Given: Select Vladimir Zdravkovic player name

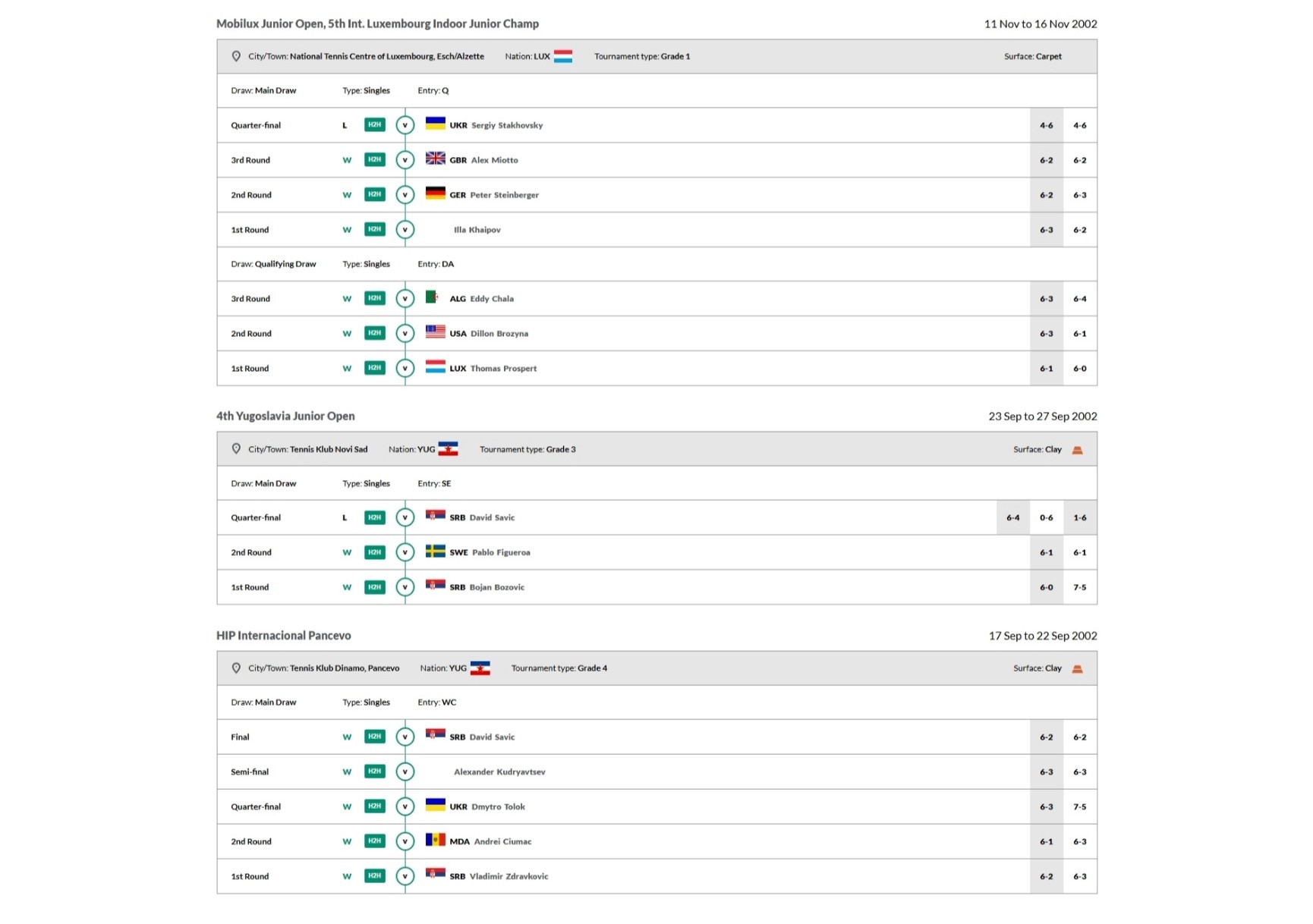Looking at the screenshot, I should pos(509,876).
